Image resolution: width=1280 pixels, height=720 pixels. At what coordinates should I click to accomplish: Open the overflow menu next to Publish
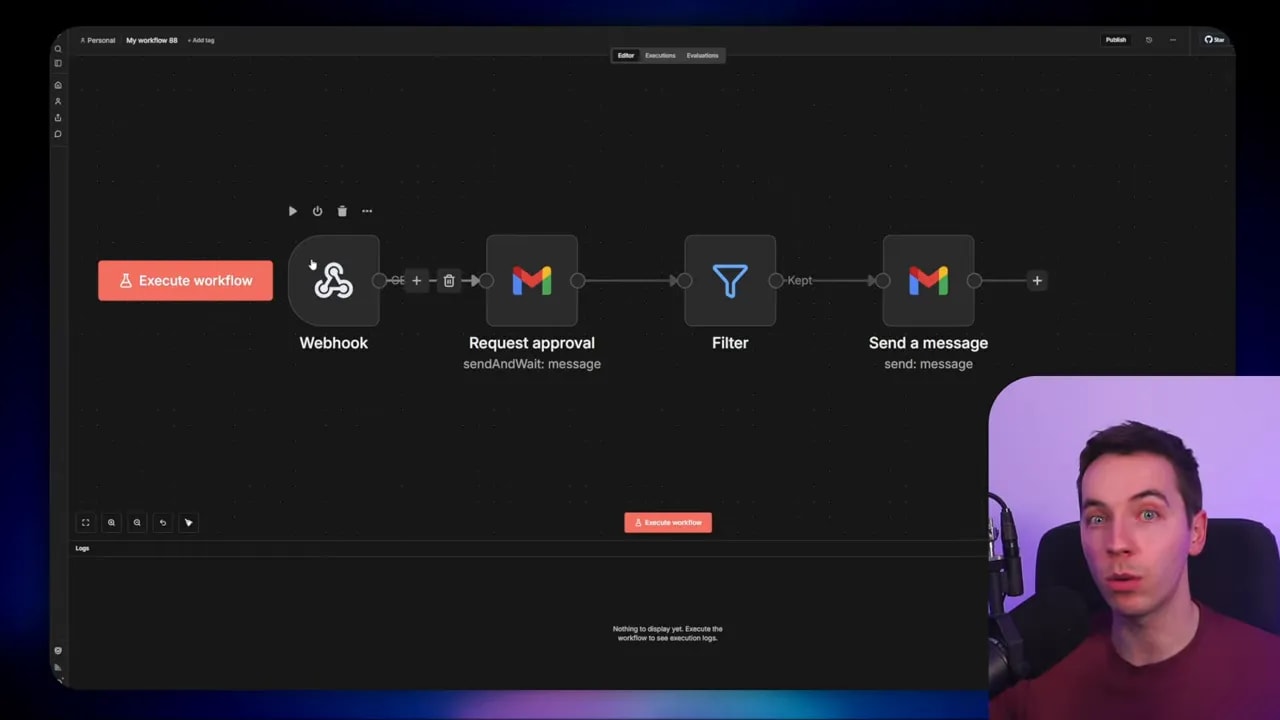(x=1173, y=40)
